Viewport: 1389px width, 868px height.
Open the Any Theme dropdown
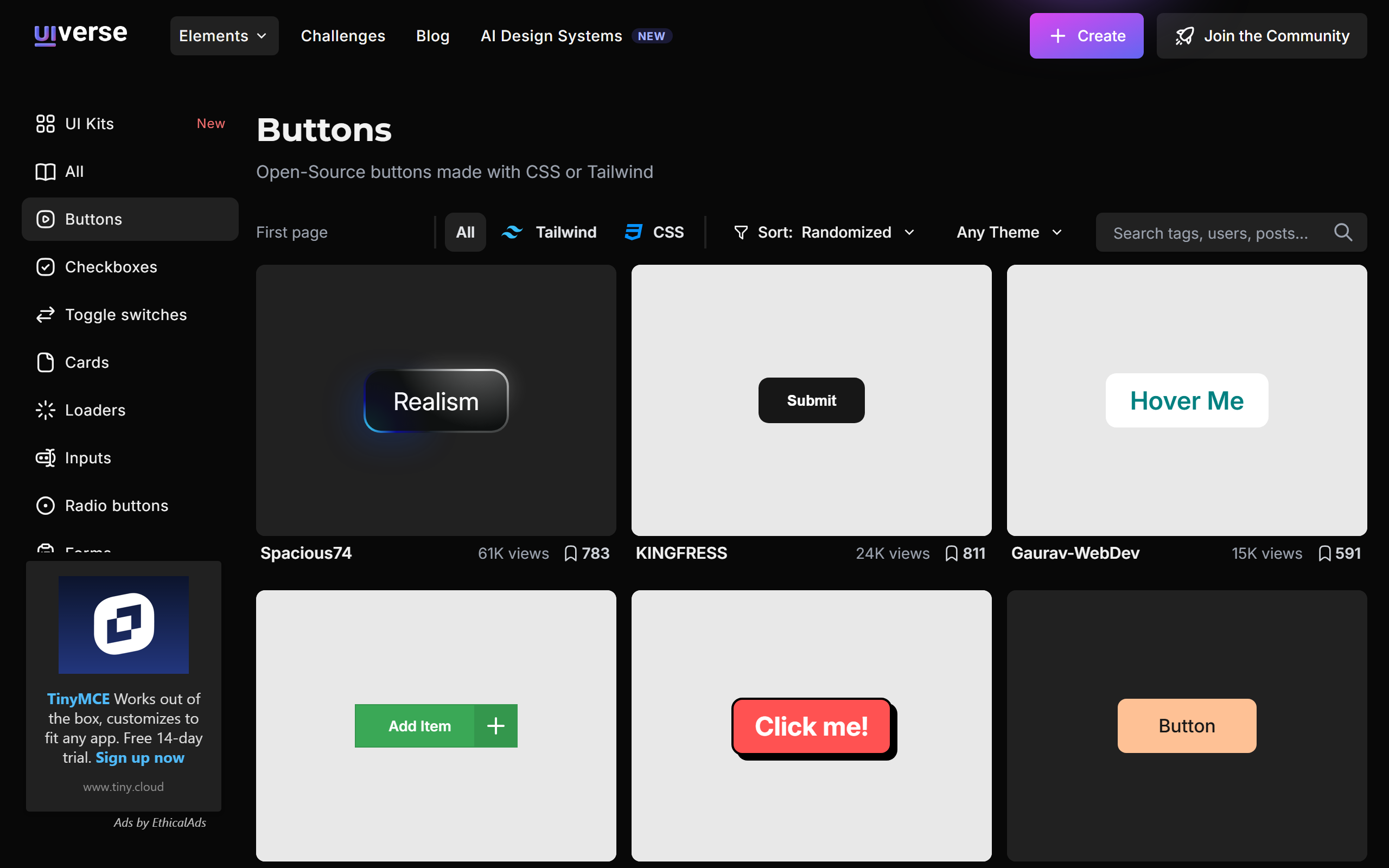point(1010,232)
